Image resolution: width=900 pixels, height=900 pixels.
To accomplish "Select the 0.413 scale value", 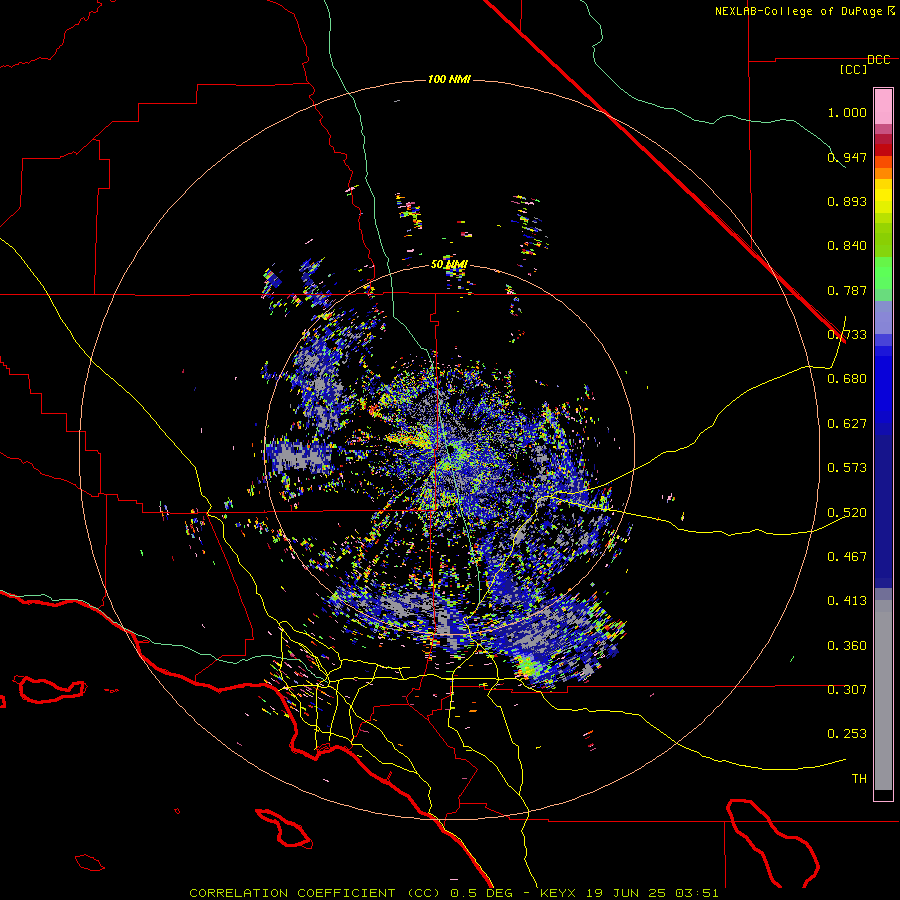I will coord(847,601).
